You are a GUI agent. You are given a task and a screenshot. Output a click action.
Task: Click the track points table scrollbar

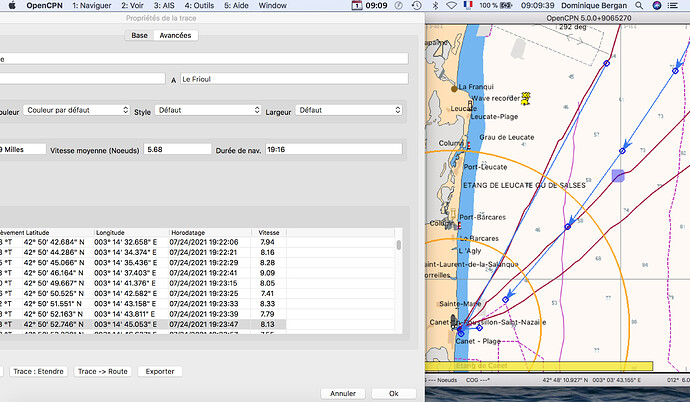tap(399, 245)
